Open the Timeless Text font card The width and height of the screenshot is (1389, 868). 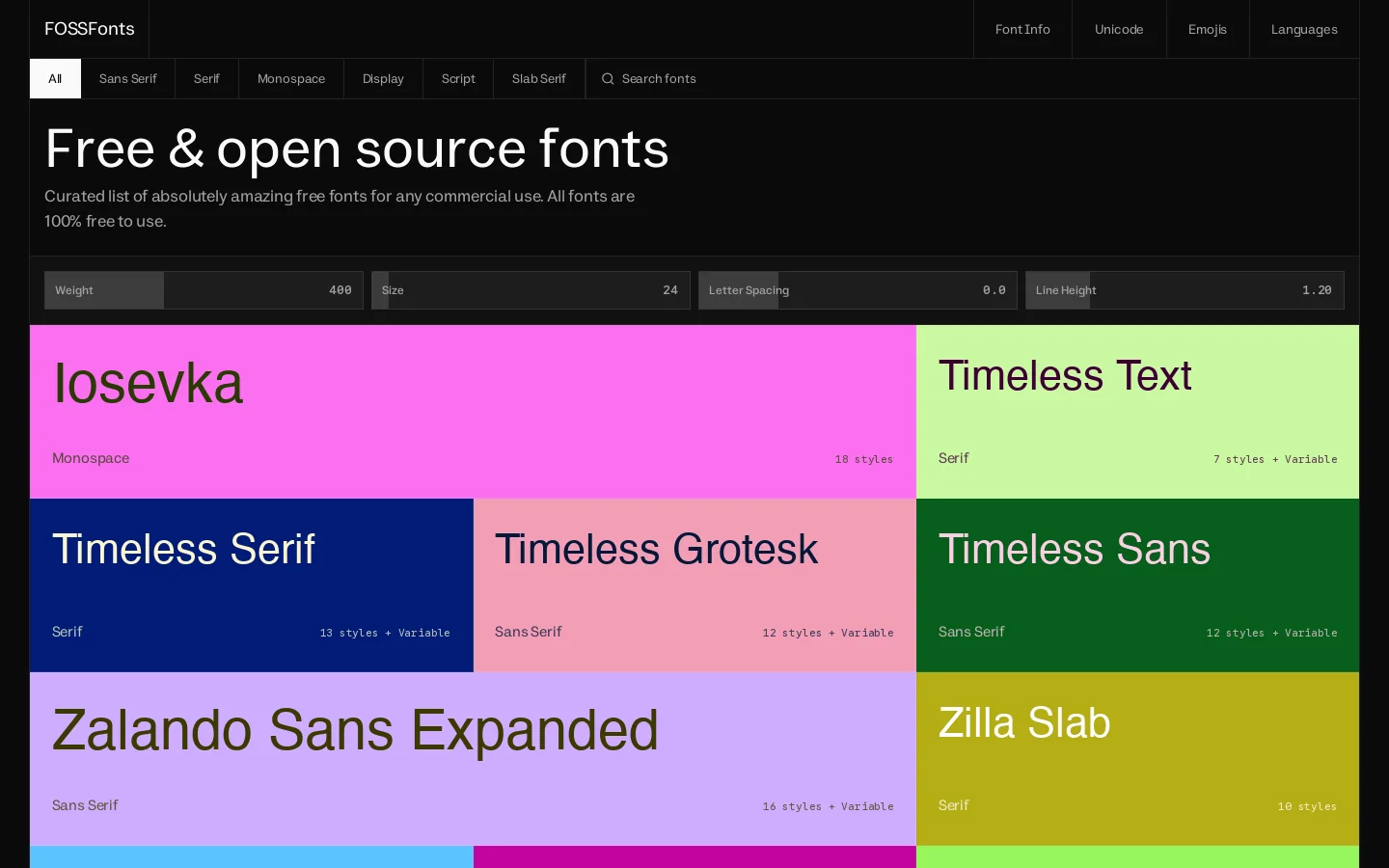pyautogui.click(x=1138, y=412)
